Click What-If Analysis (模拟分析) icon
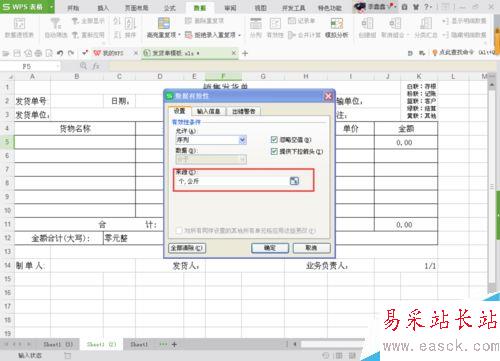 [x=337, y=24]
